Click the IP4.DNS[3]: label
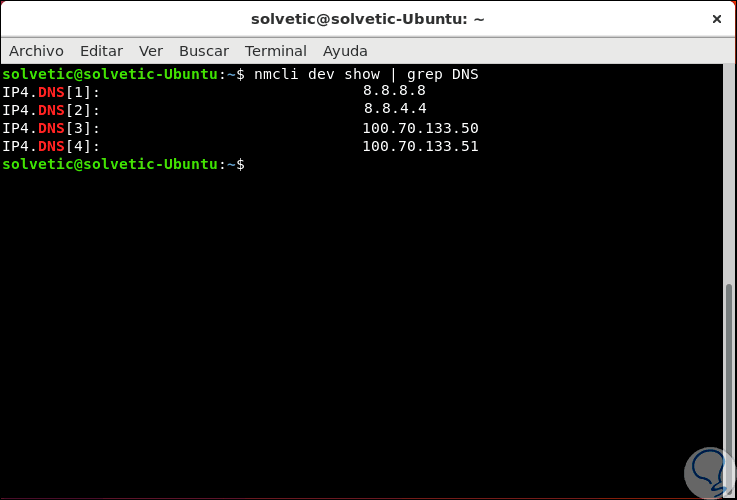Viewport: 737px width, 500px height. click(51, 128)
